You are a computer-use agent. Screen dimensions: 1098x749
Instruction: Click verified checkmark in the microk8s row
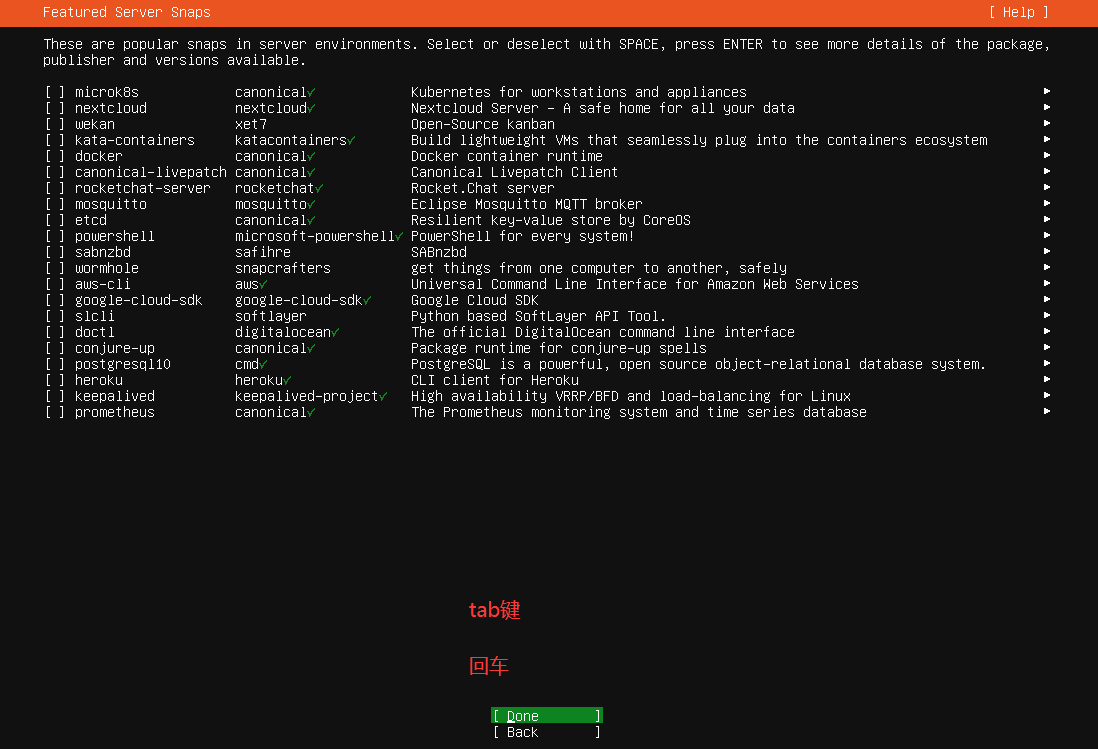coord(312,92)
